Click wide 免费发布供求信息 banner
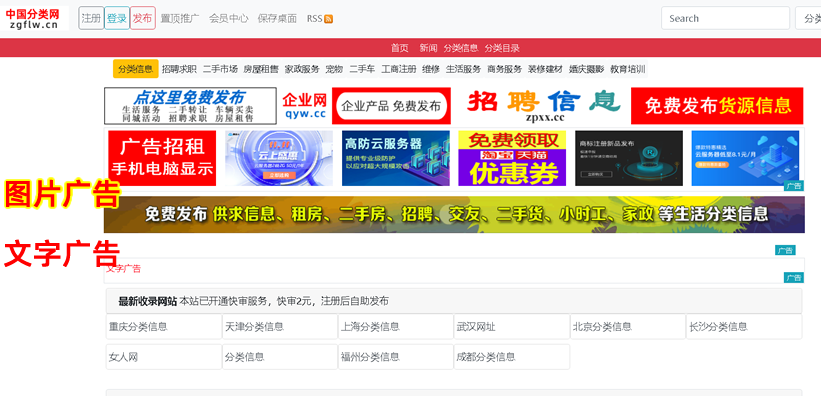 coord(454,215)
